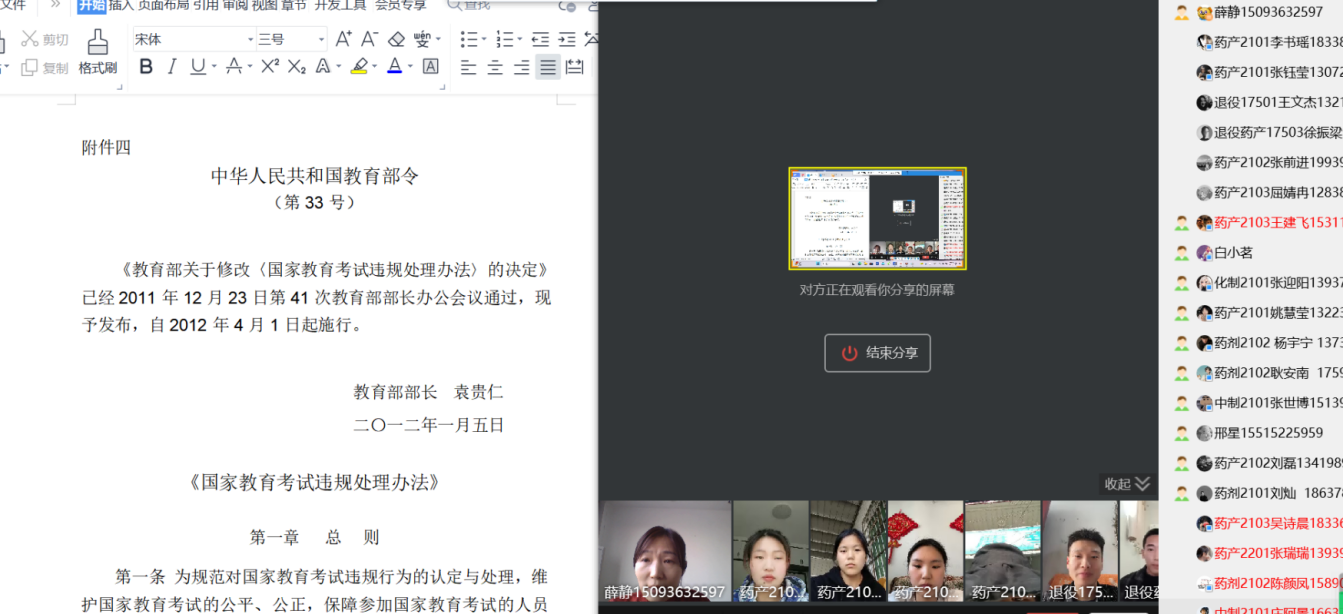Decrease font size with the A- icon

tap(369, 39)
